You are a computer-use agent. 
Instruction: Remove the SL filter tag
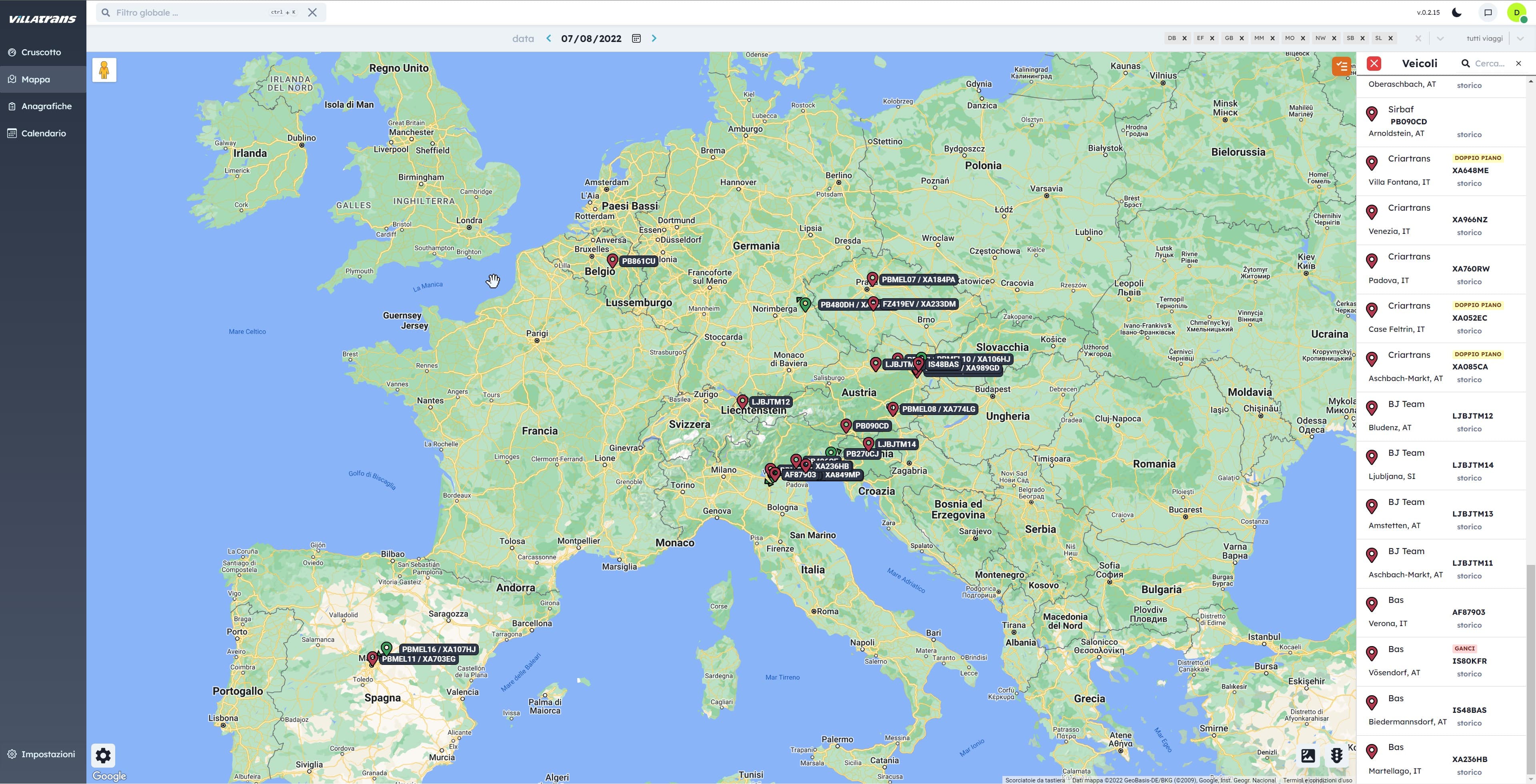1391,38
